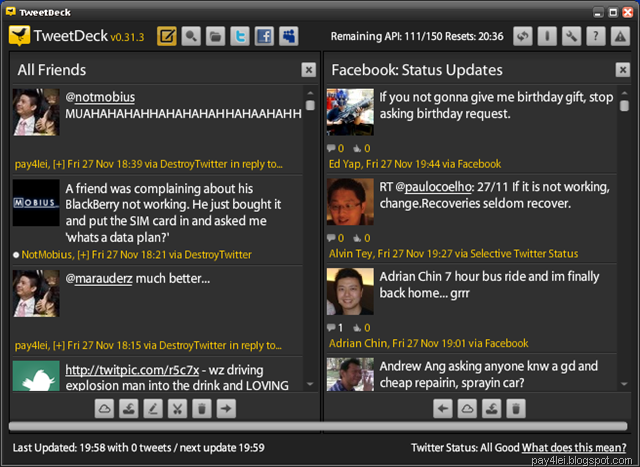This screenshot has height=467, width=640.
Task: Click cloud icon under All Friends column
Action: coord(104,409)
